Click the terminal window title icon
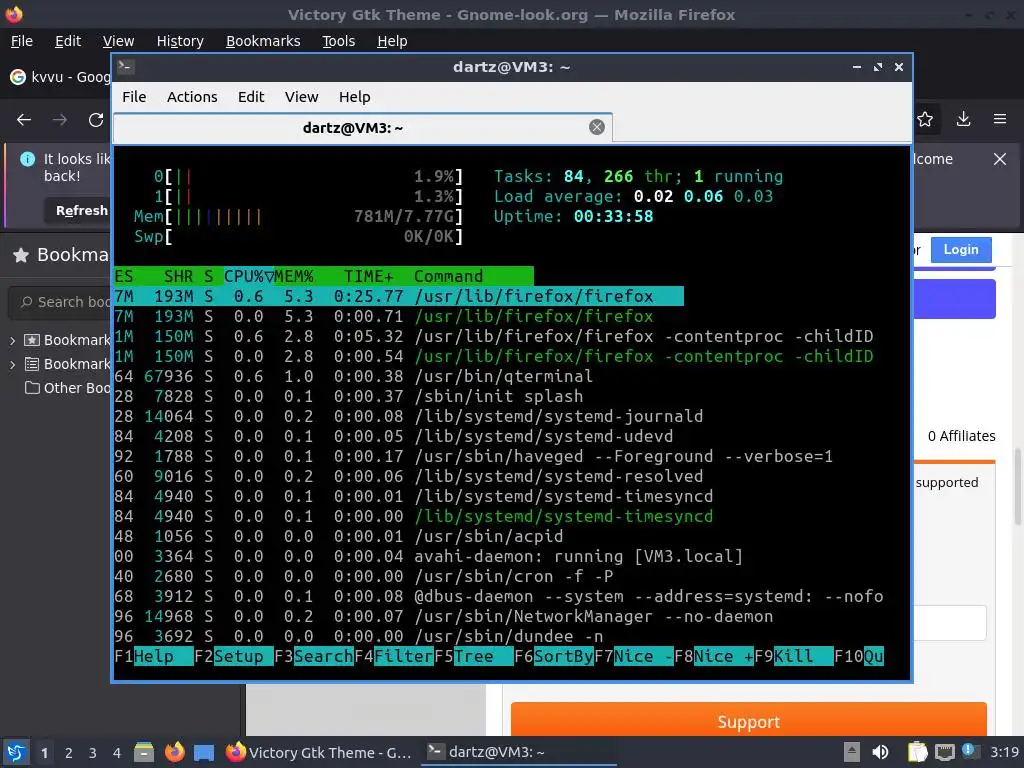 [x=127, y=67]
